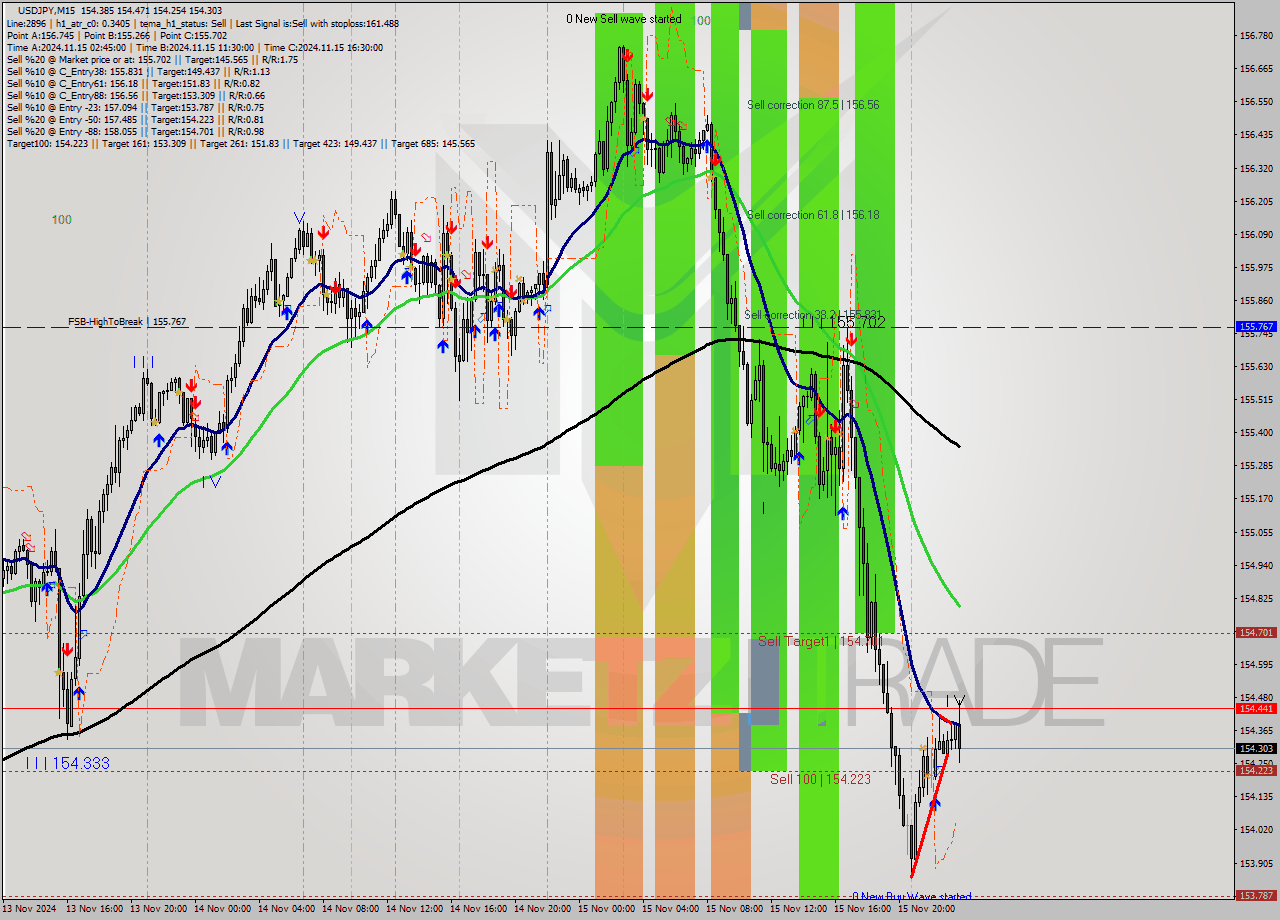
Task: Click the red 154.441 price tag
Action: pyautogui.click(x=1256, y=708)
